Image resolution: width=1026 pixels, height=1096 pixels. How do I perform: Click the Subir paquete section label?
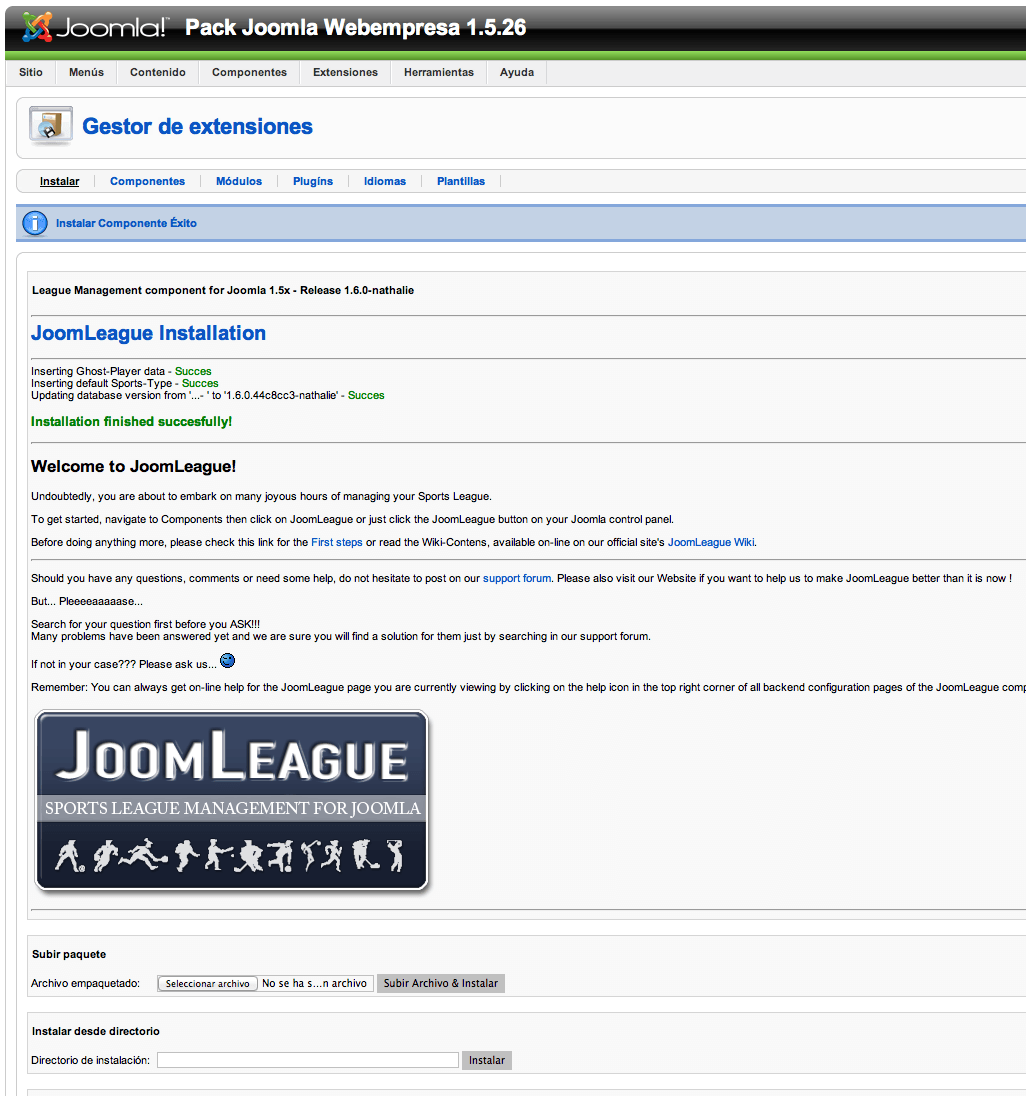pos(69,955)
